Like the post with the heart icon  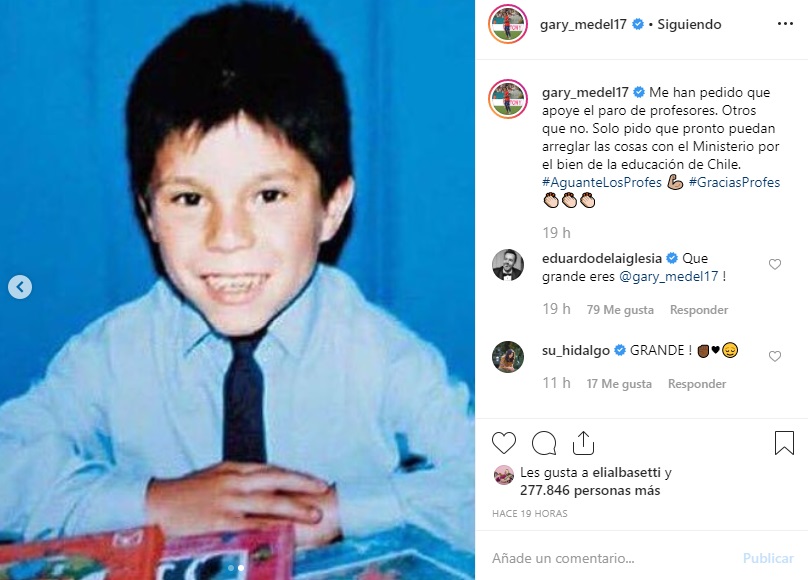(x=503, y=443)
